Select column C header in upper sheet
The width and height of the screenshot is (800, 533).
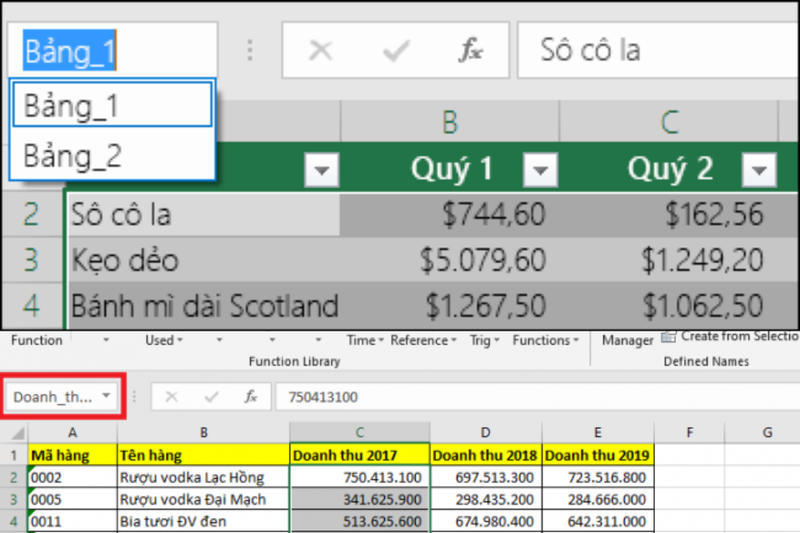pyautogui.click(x=669, y=121)
